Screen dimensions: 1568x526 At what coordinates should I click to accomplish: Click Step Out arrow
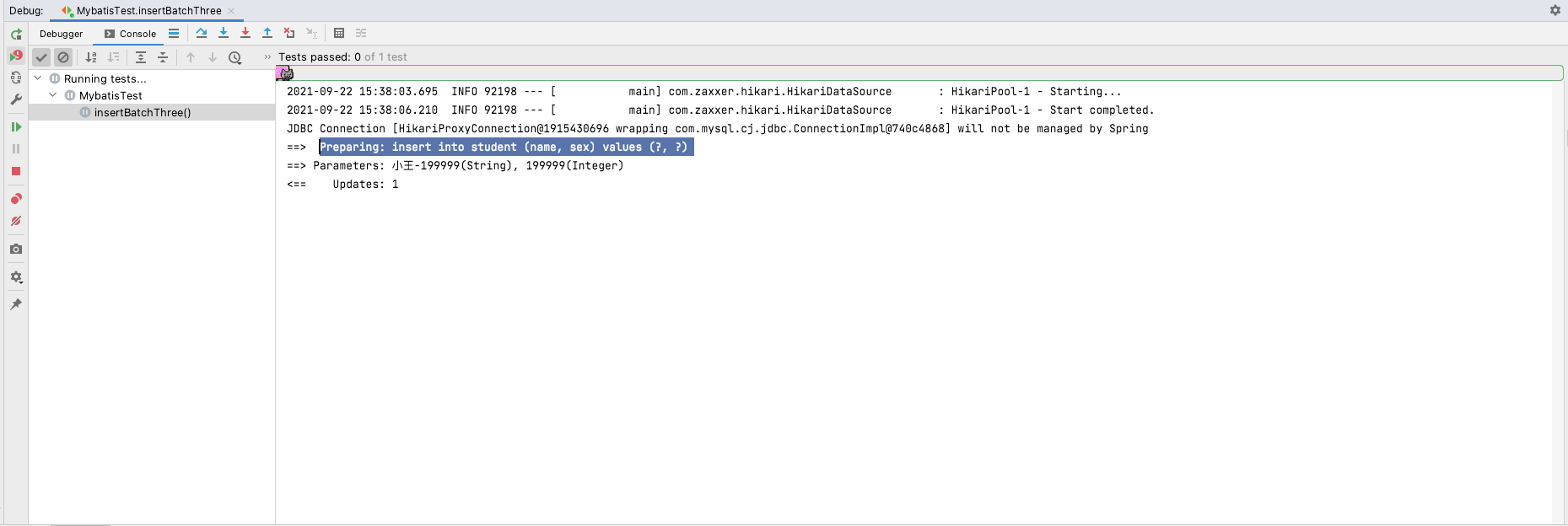[267, 33]
